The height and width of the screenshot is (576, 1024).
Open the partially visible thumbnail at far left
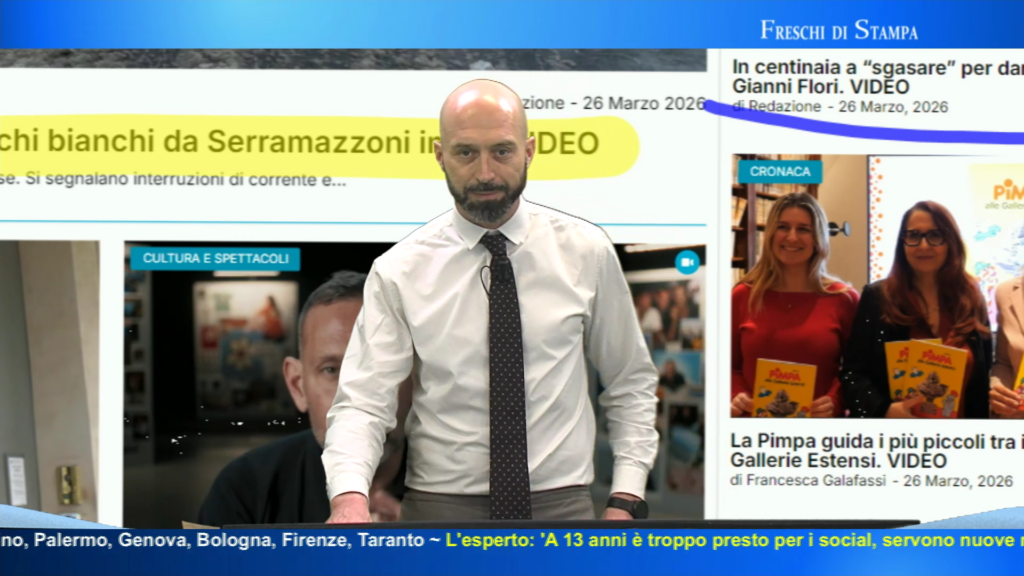point(48,380)
